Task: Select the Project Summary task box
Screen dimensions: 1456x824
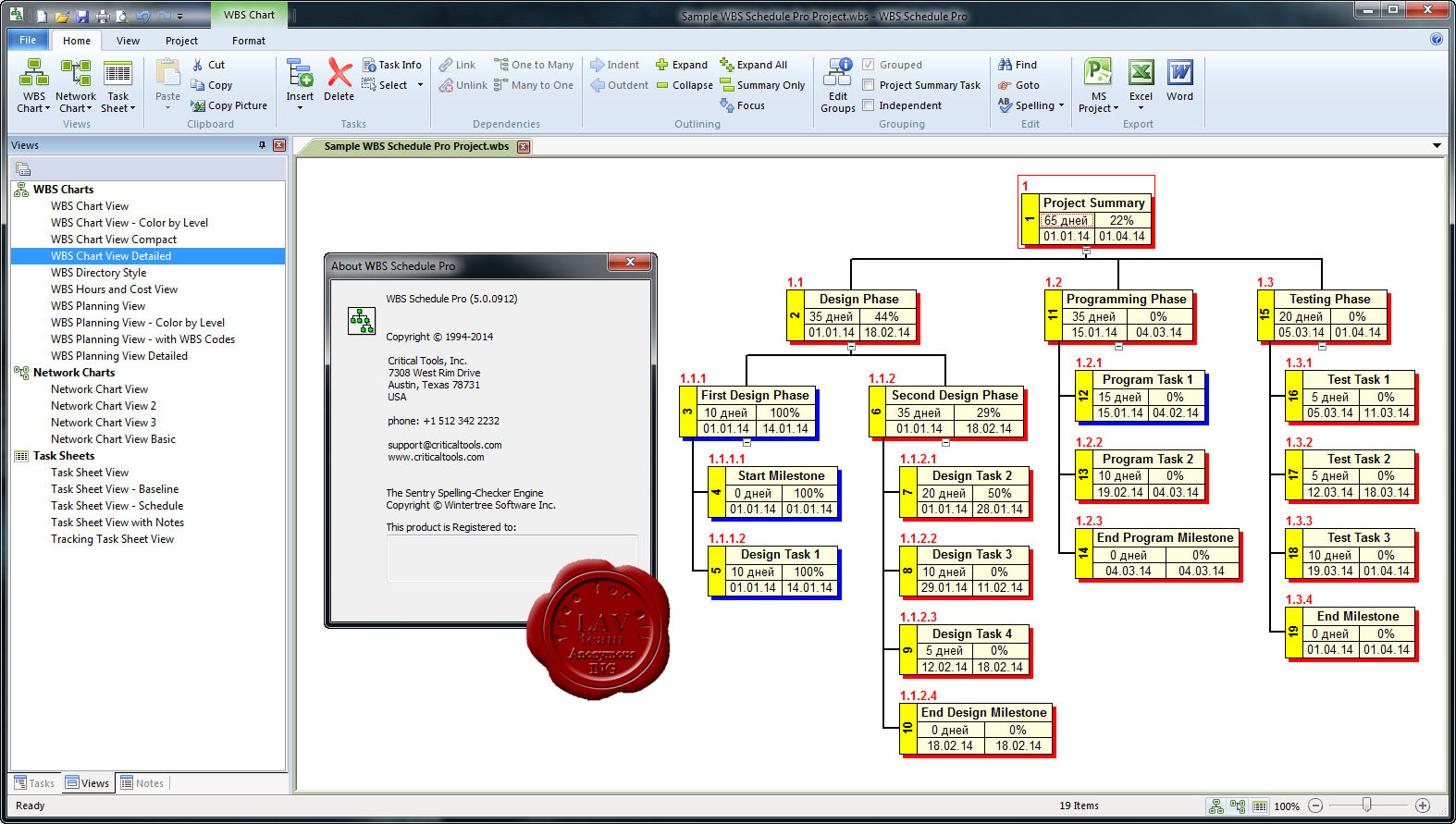Action: point(1086,219)
